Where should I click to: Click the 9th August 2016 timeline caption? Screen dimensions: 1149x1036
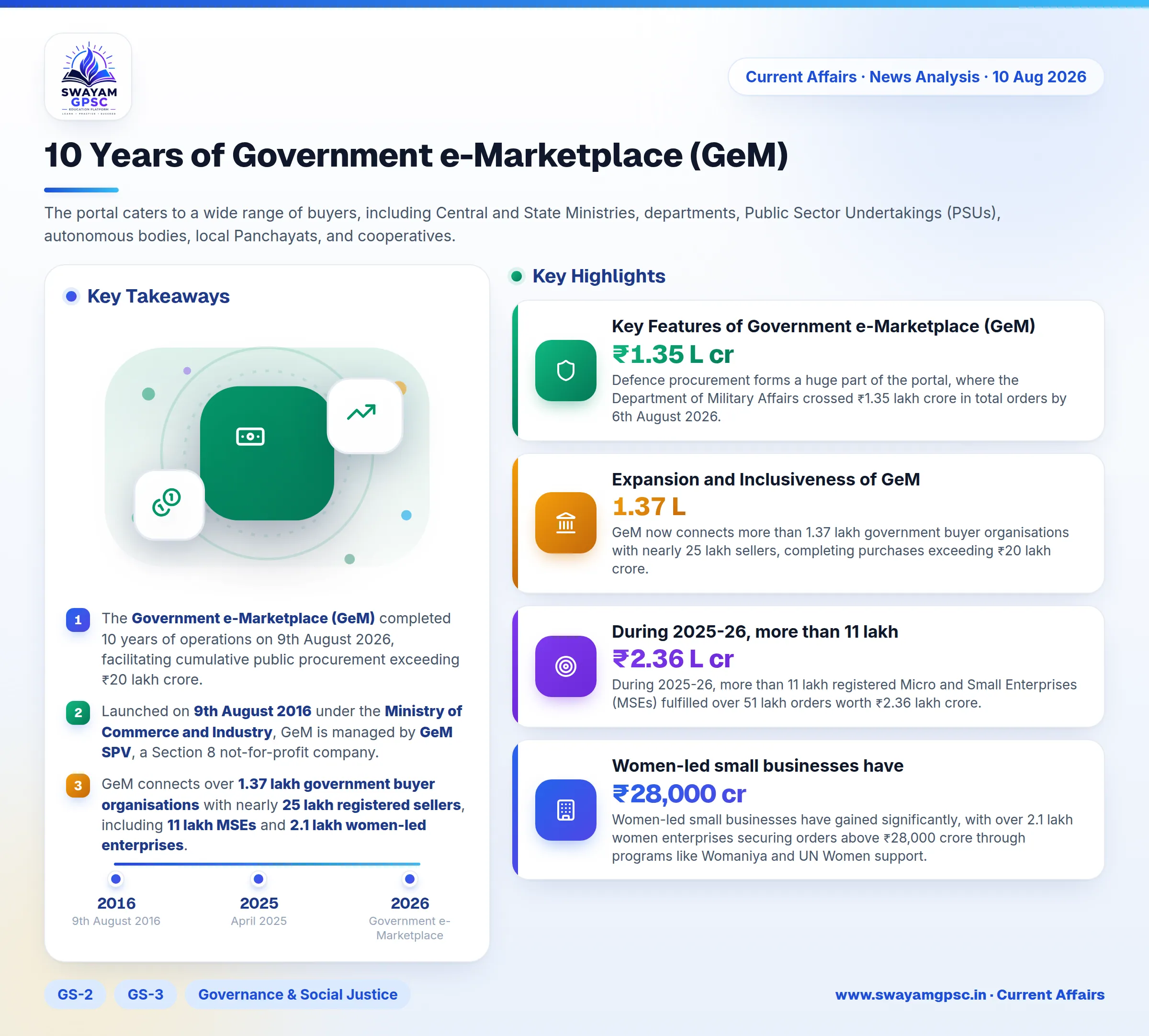click(x=116, y=921)
